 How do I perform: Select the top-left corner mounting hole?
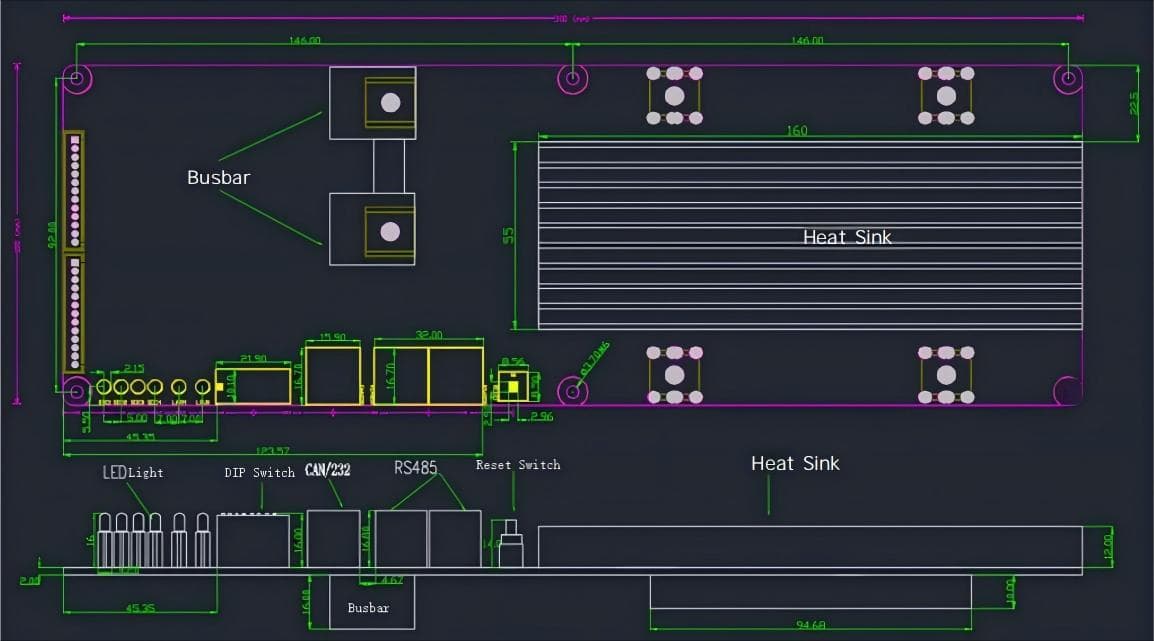pyautogui.click(x=77, y=77)
